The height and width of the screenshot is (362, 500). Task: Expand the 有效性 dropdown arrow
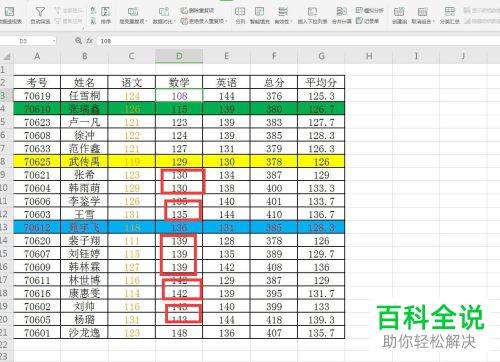pyautogui.click(x=291, y=22)
